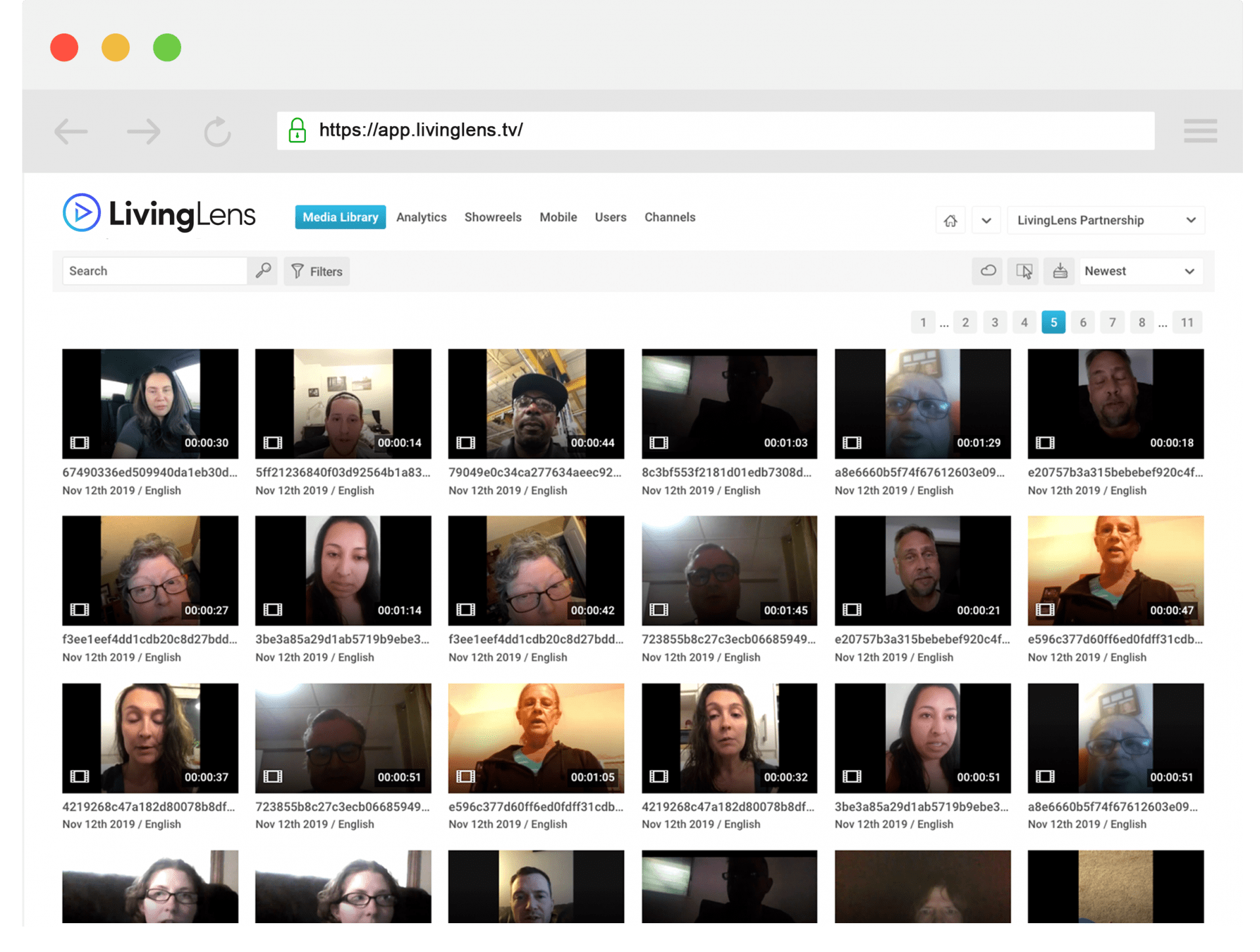
Task: Open the 00:00:42 video thumbnail
Action: [536, 570]
